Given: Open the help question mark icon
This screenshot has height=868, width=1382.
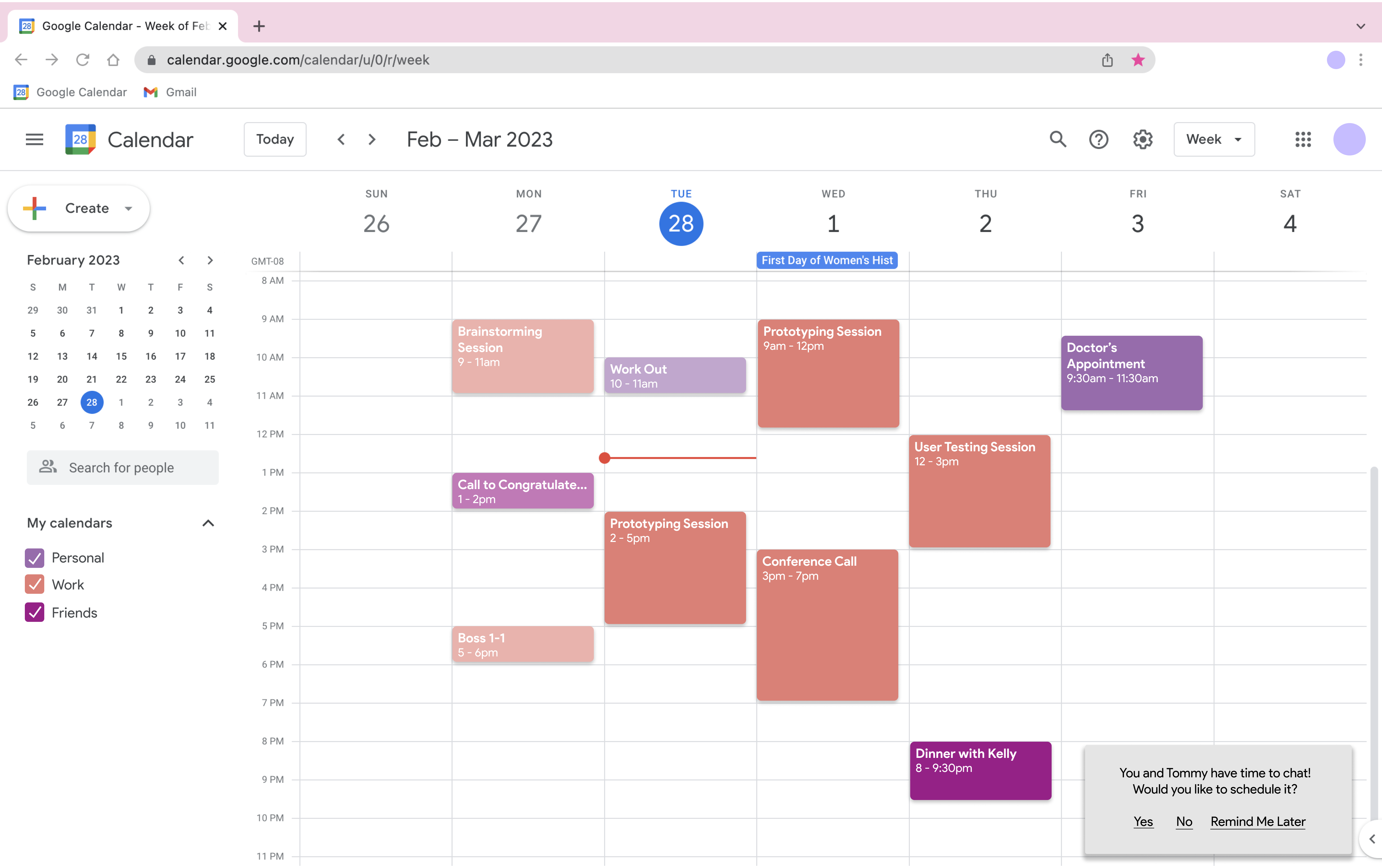Looking at the screenshot, I should 1099,140.
